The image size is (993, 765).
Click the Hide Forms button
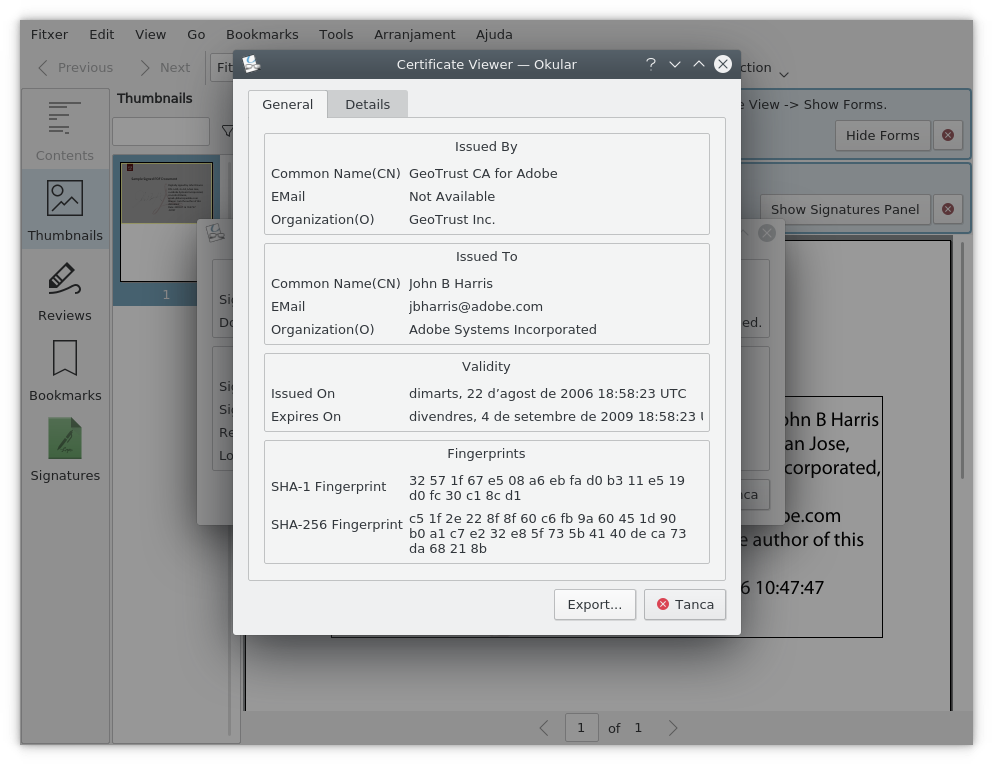pyautogui.click(x=882, y=135)
